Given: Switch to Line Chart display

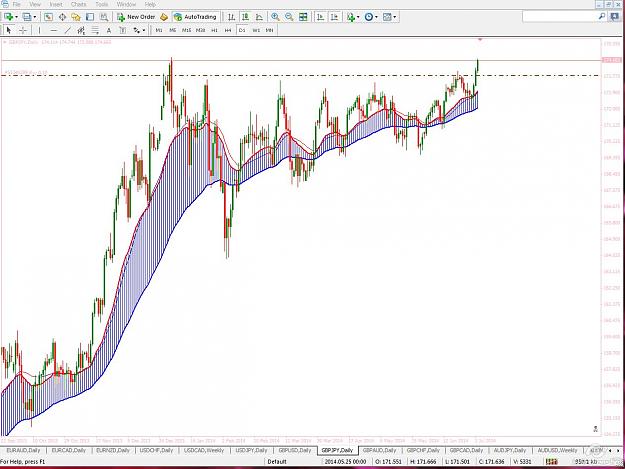Looking at the screenshot, I should (x=259, y=17).
